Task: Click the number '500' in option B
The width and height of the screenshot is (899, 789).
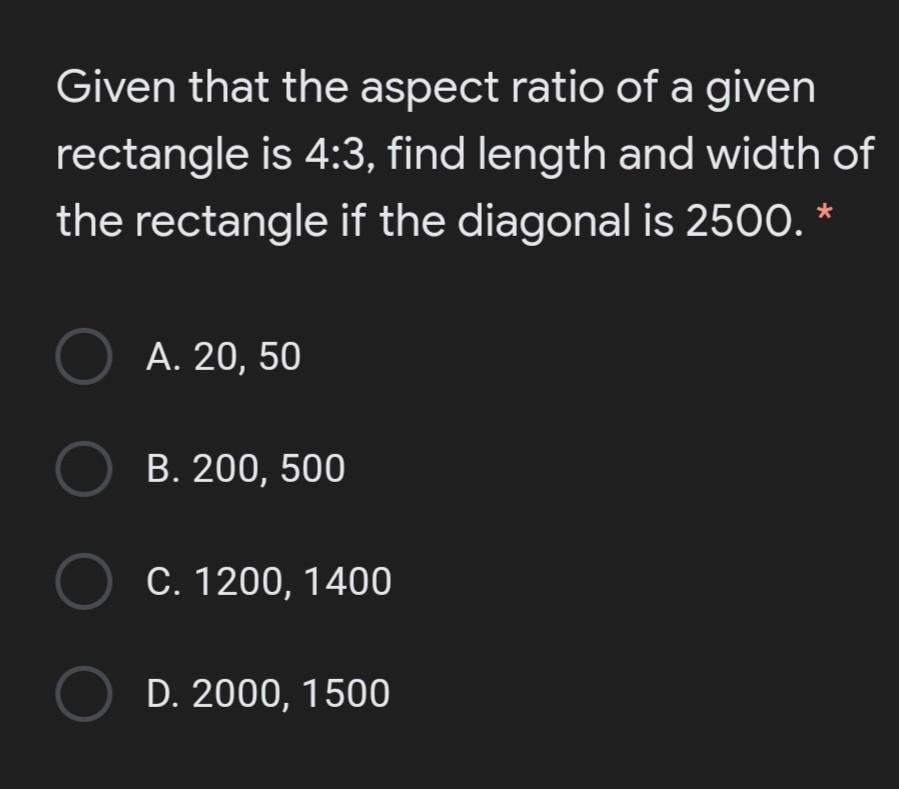Action: pos(311,469)
